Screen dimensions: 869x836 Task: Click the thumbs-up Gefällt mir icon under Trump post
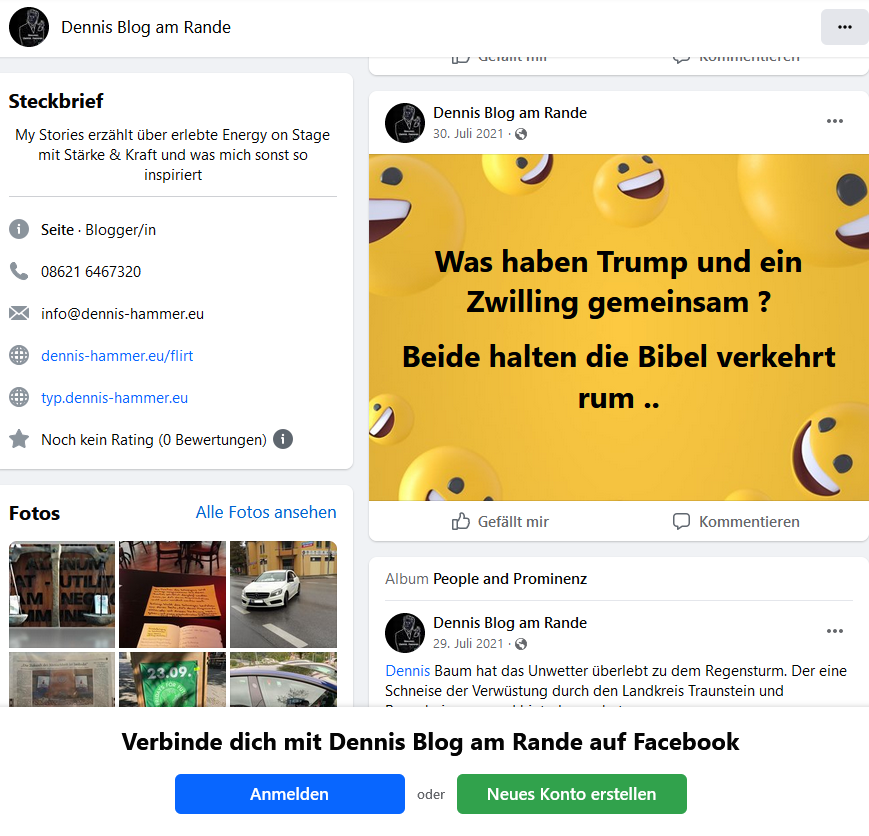pos(461,522)
